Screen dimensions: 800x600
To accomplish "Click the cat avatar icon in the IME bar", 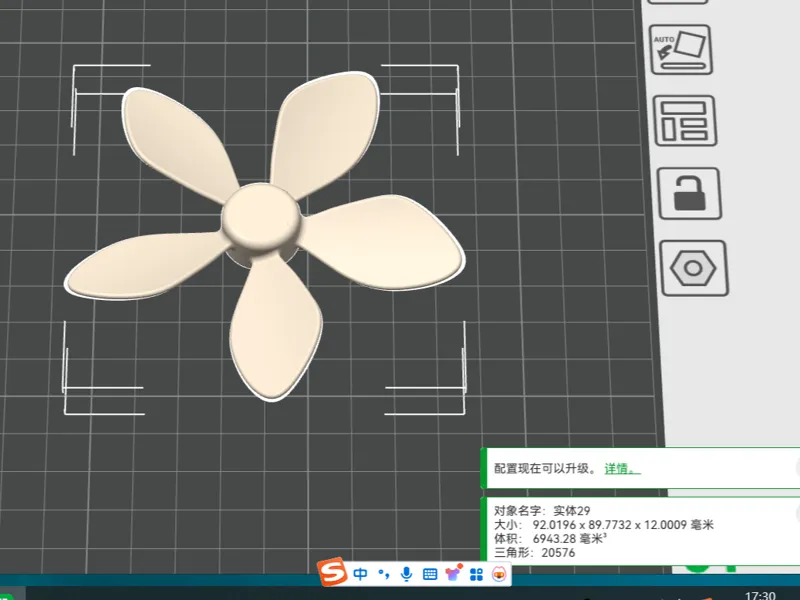I will 499,574.
